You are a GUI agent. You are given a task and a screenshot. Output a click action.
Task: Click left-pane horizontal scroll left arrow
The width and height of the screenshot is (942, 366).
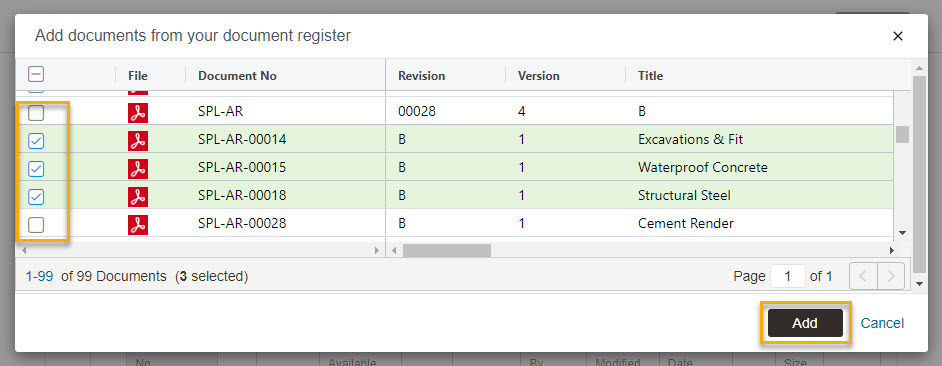click(23, 250)
